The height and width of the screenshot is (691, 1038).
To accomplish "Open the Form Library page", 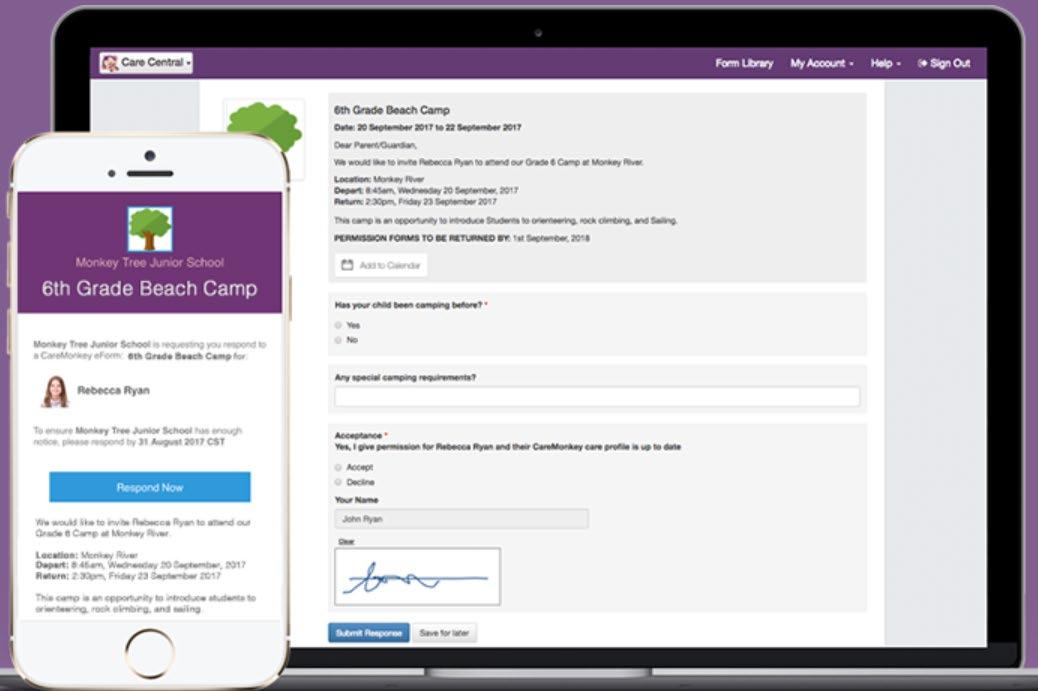I will coord(744,64).
